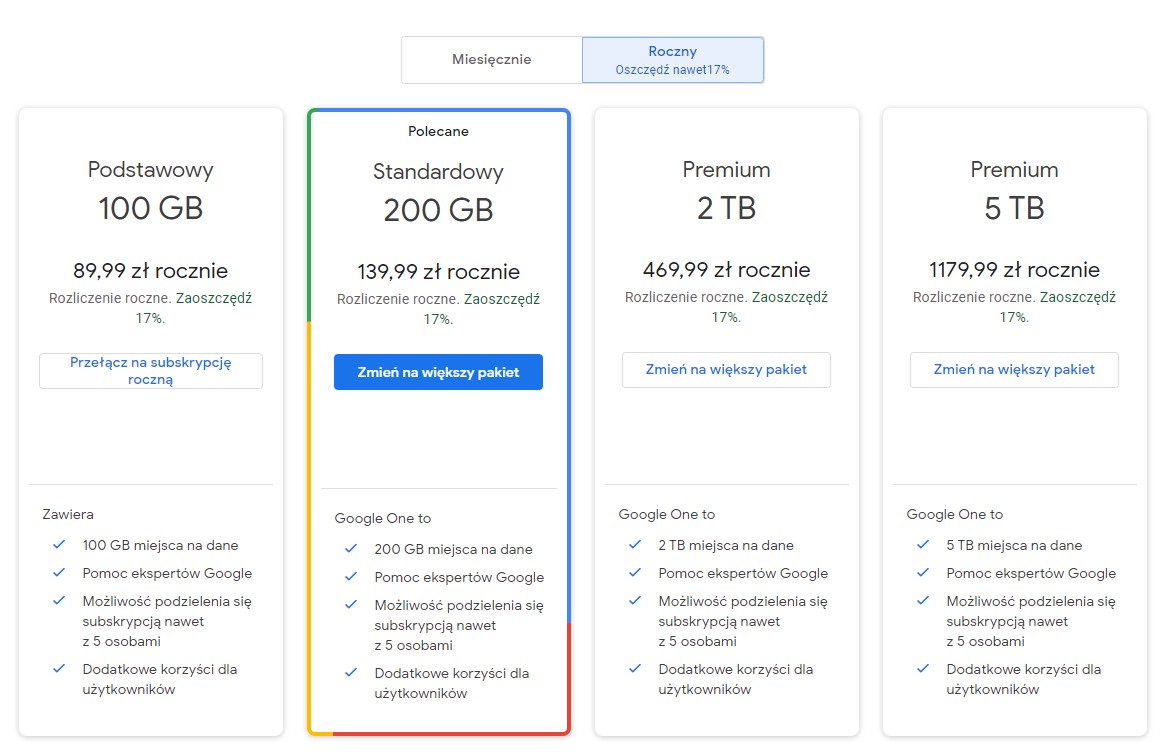1169x753 pixels.
Task: Click the 'Pomoc ekspertów Google' checkmark in Podstawowy plan
Action: [59, 573]
